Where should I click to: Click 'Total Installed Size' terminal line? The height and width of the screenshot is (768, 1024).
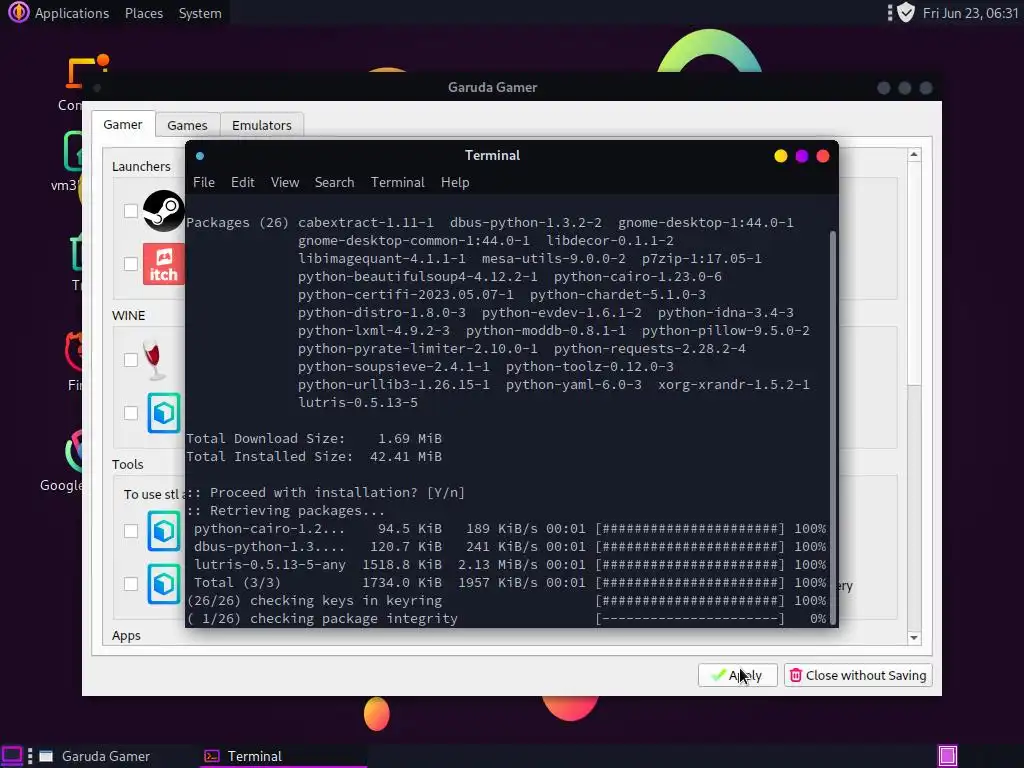(314, 456)
